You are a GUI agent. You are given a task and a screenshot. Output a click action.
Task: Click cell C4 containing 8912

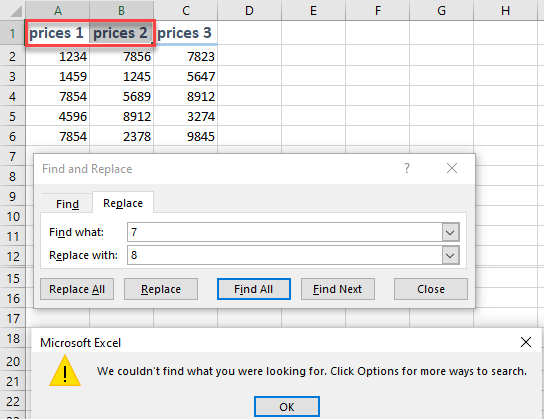[186, 96]
